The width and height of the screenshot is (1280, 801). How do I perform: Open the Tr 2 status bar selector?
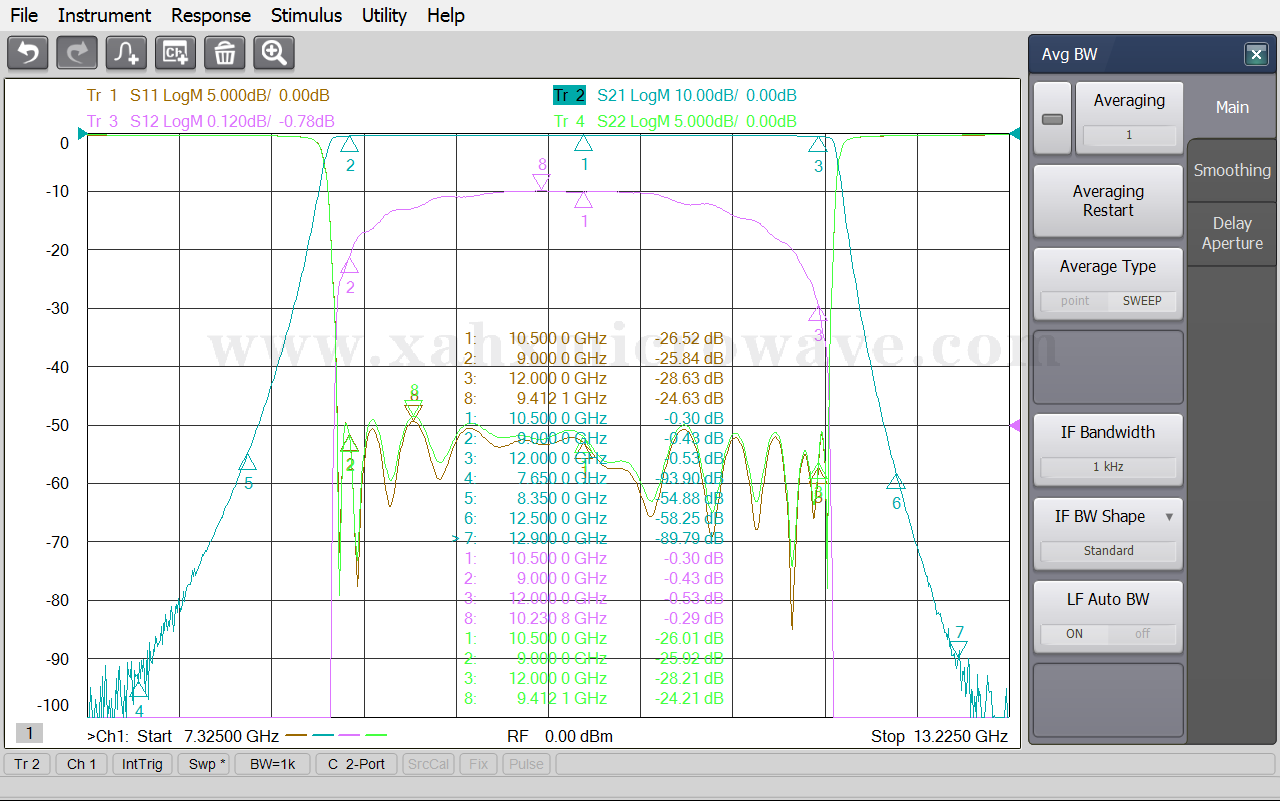[x=27, y=764]
